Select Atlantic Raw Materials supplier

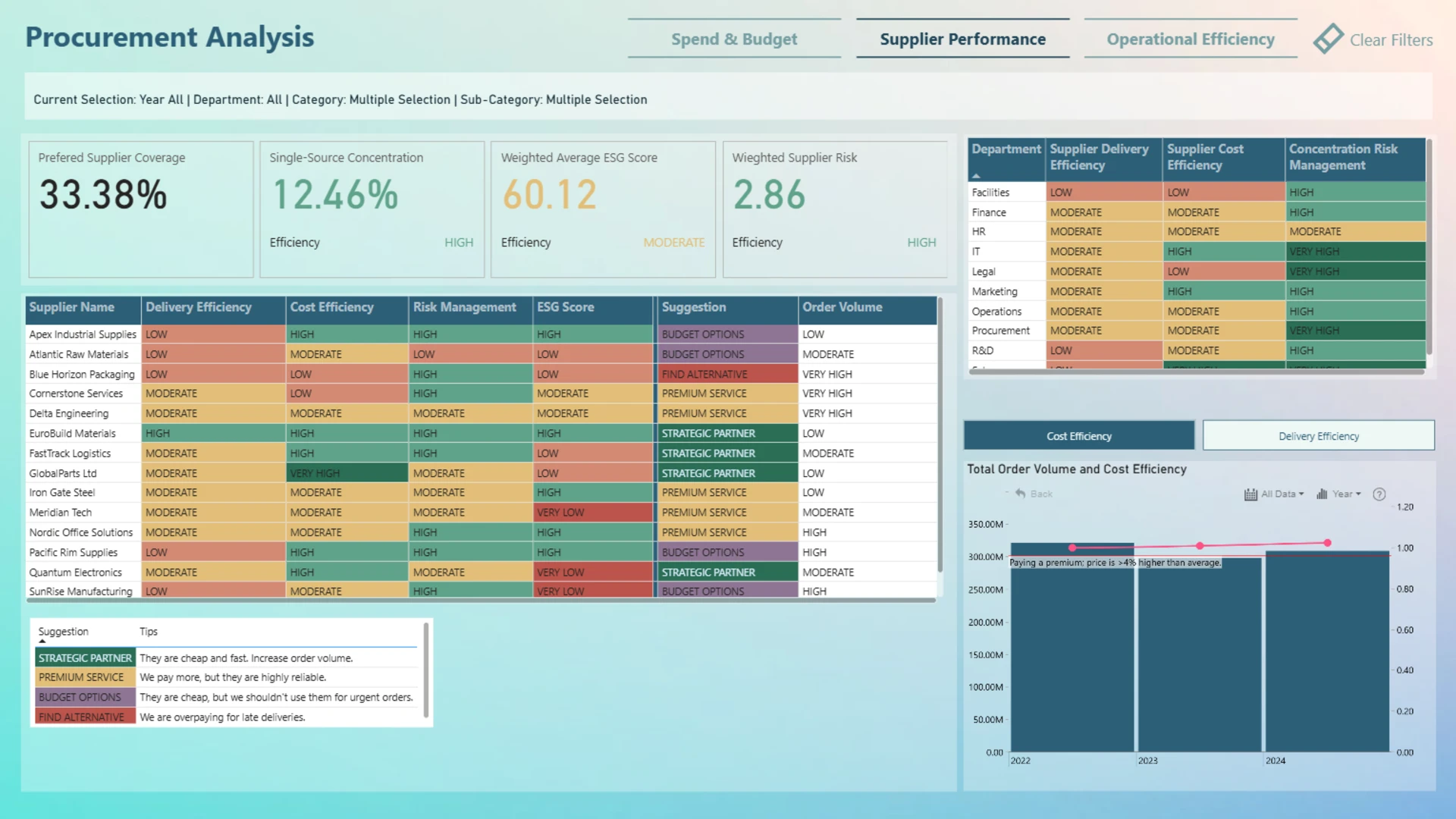tap(79, 354)
